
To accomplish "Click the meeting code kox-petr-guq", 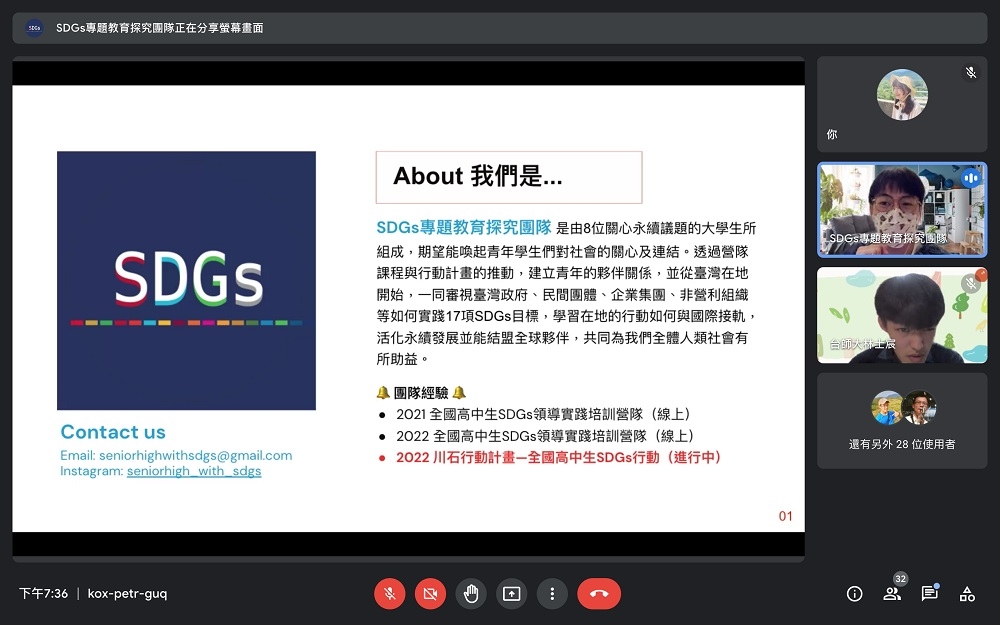I will pyautogui.click(x=128, y=594).
